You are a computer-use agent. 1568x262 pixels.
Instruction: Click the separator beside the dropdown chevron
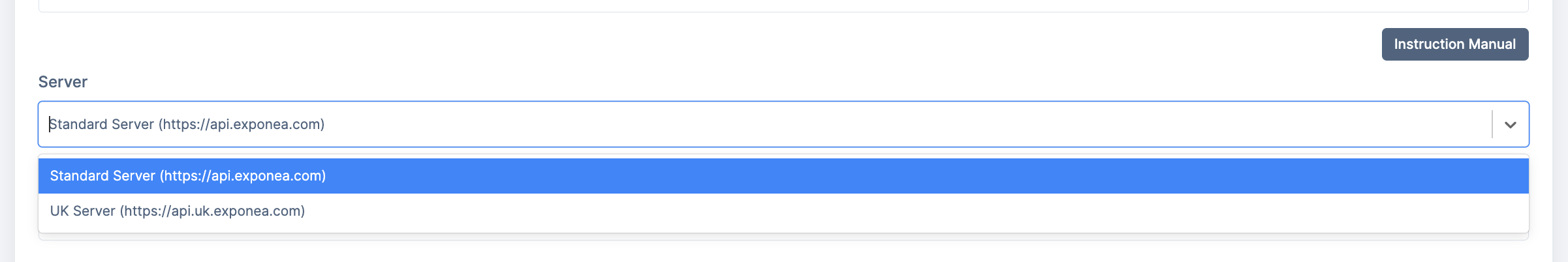tap(1492, 124)
